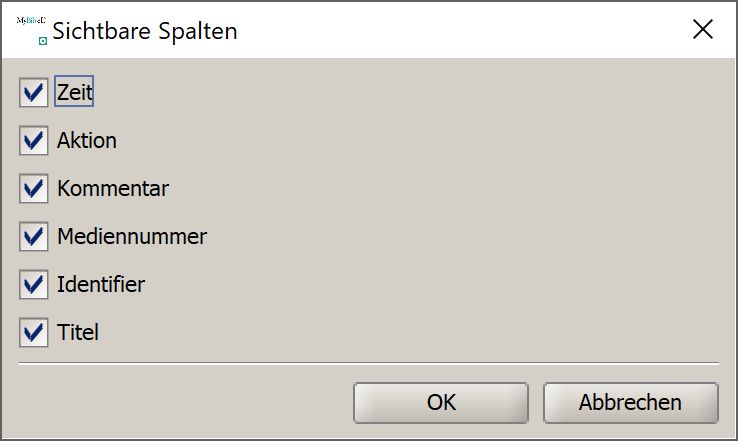Toggle the Aktion column checkbox
The height and width of the screenshot is (441, 738).
[33, 140]
